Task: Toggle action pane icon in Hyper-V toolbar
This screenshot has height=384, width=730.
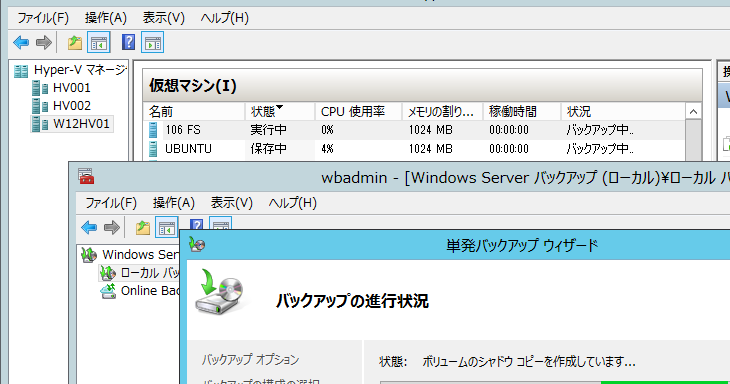Action: click(x=153, y=43)
